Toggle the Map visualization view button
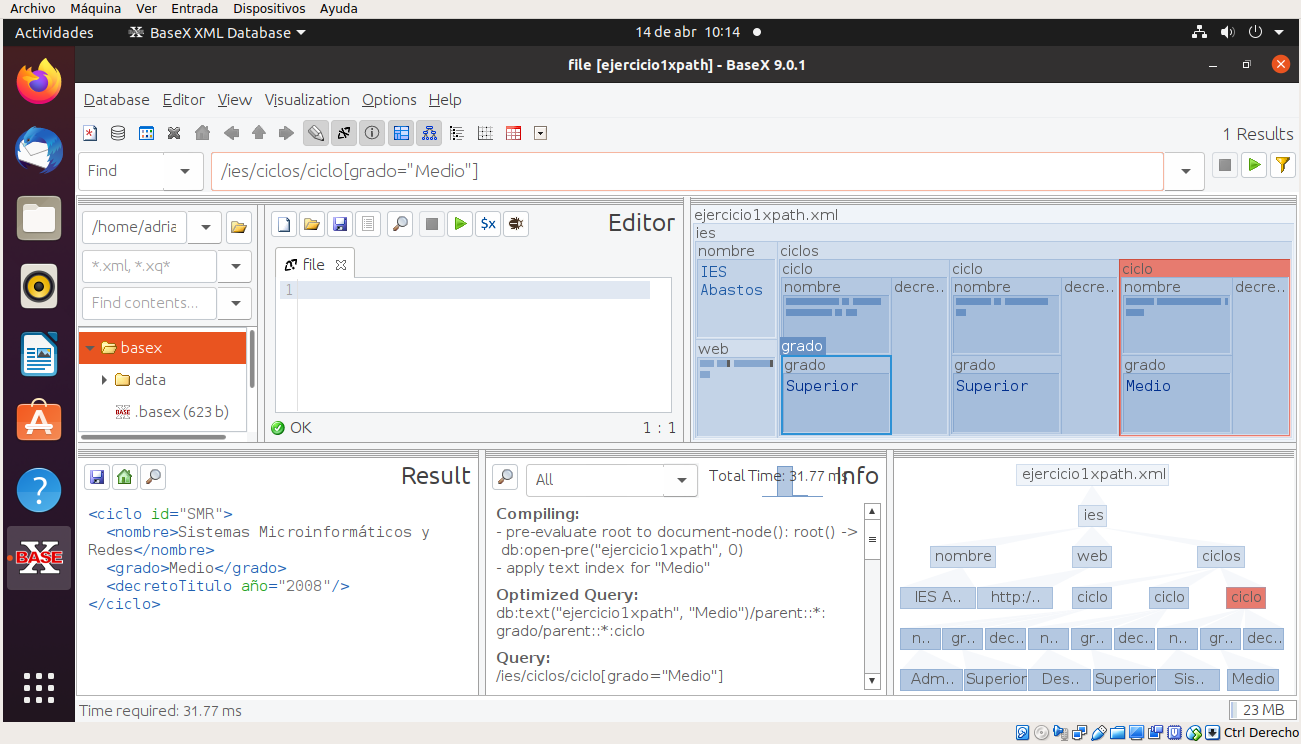 click(401, 133)
